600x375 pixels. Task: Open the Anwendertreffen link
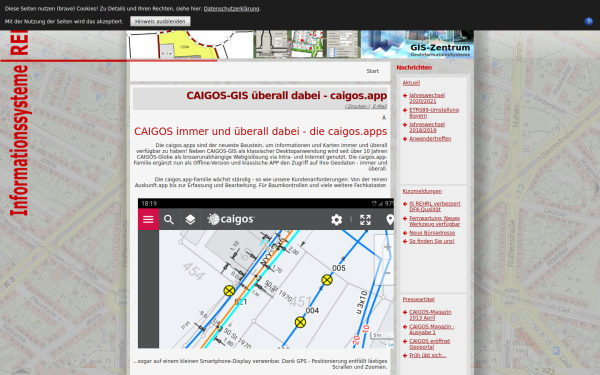click(430, 139)
